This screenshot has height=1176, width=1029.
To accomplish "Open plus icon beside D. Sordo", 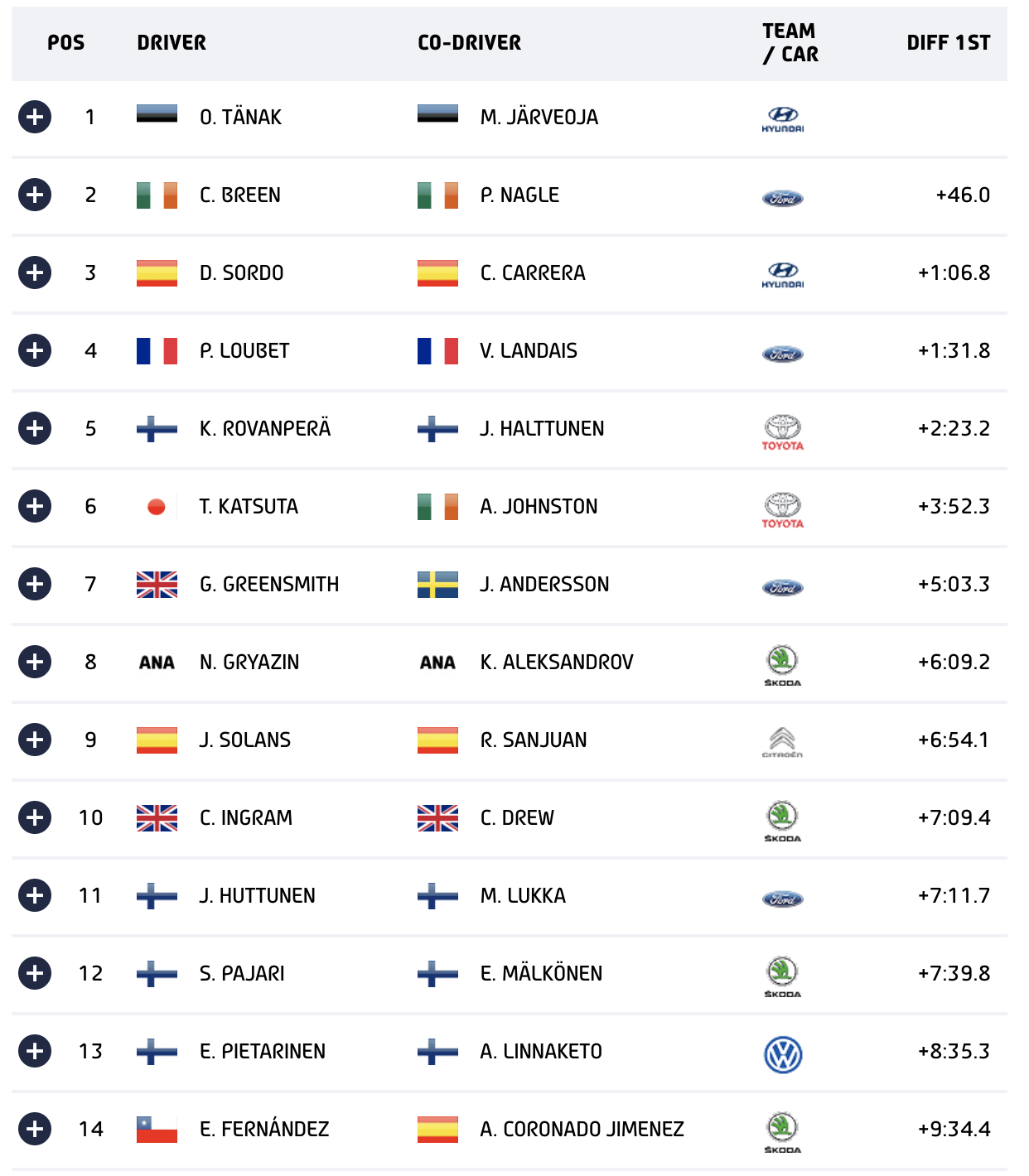I will click(x=35, y=272).
